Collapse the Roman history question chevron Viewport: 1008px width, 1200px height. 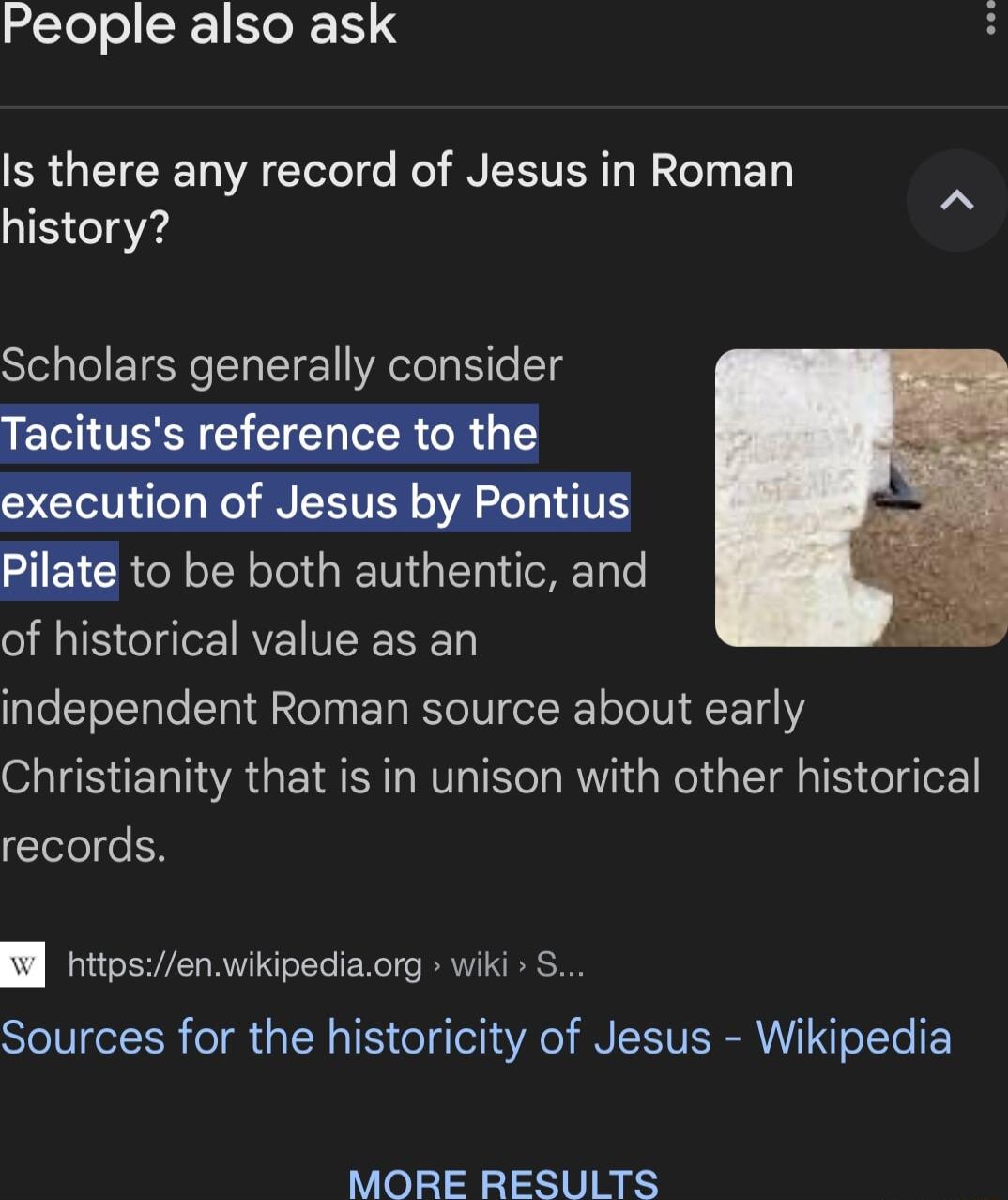click(956, 200)
